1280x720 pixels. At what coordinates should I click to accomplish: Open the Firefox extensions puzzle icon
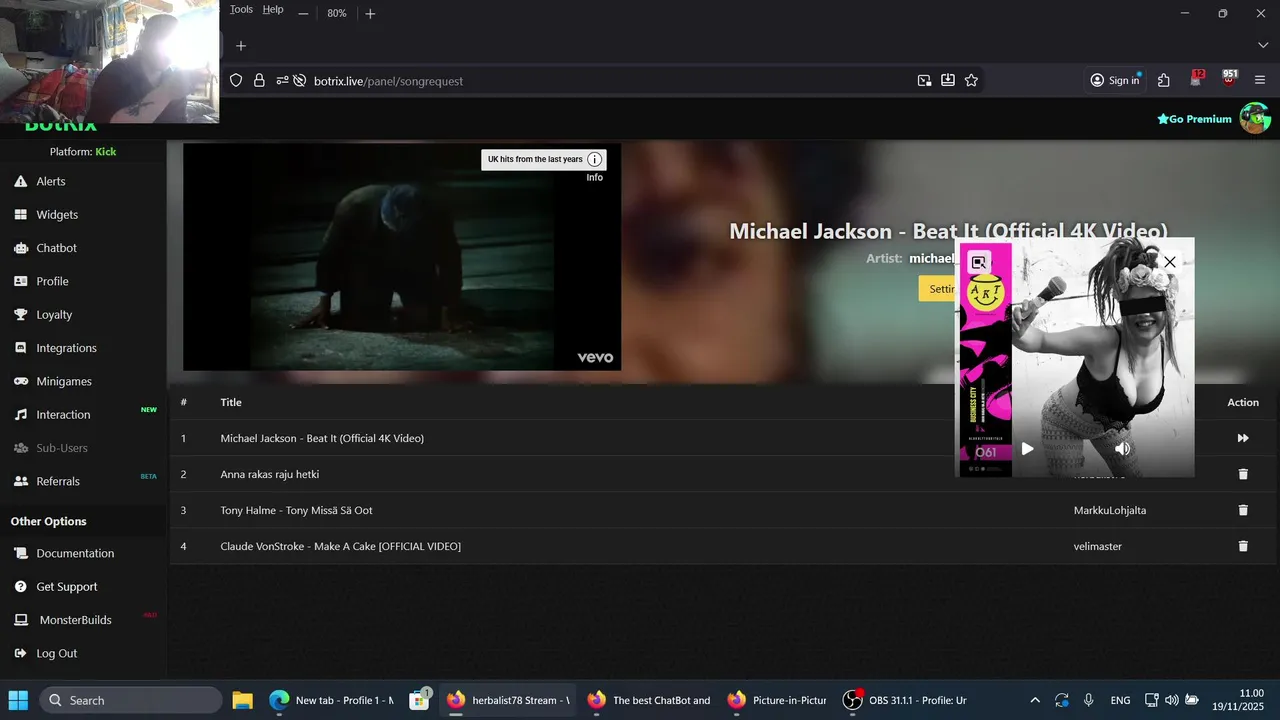[1164, 81]
